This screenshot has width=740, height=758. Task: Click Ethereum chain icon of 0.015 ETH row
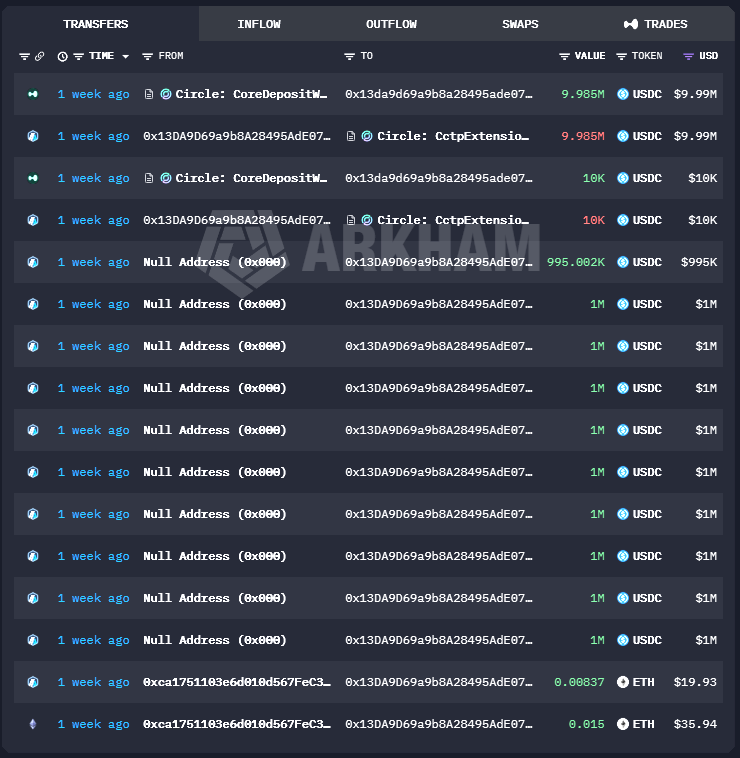point(33,724)
